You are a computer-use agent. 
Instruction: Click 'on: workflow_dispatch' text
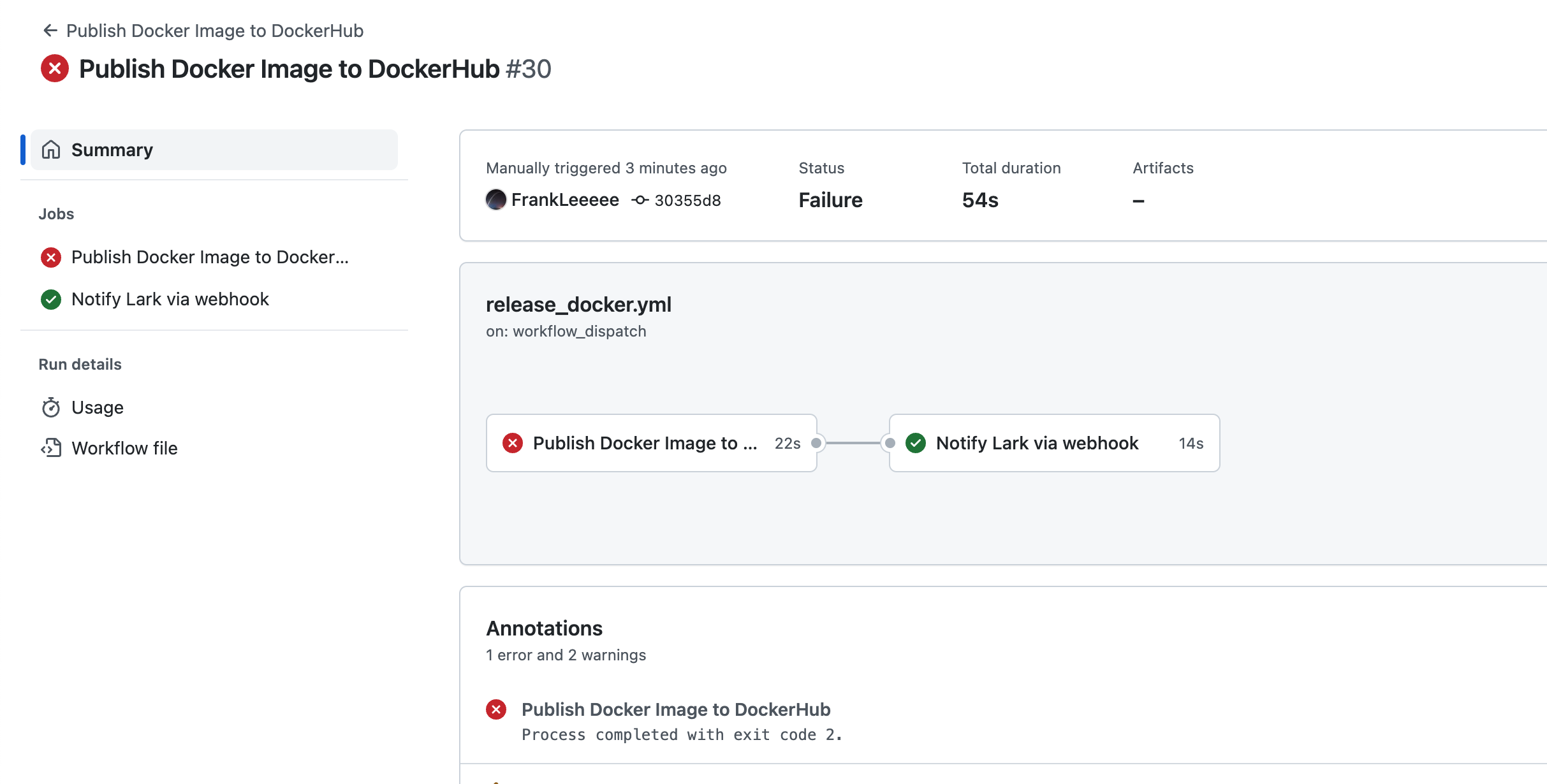click(566, 331)
